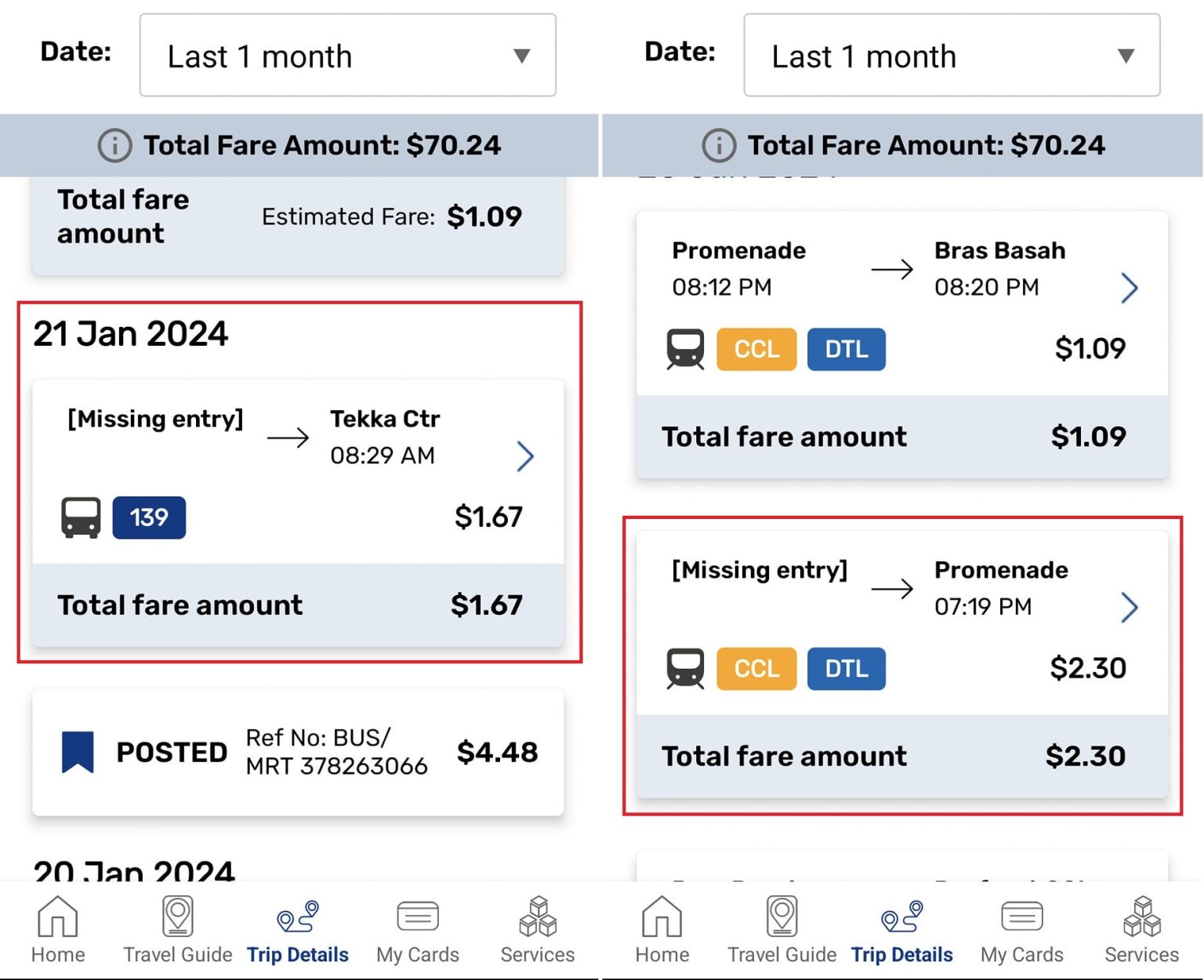Expand details for the Tekka Ctr trip
The image size is (1204, 980).
[x=527, y=456]
